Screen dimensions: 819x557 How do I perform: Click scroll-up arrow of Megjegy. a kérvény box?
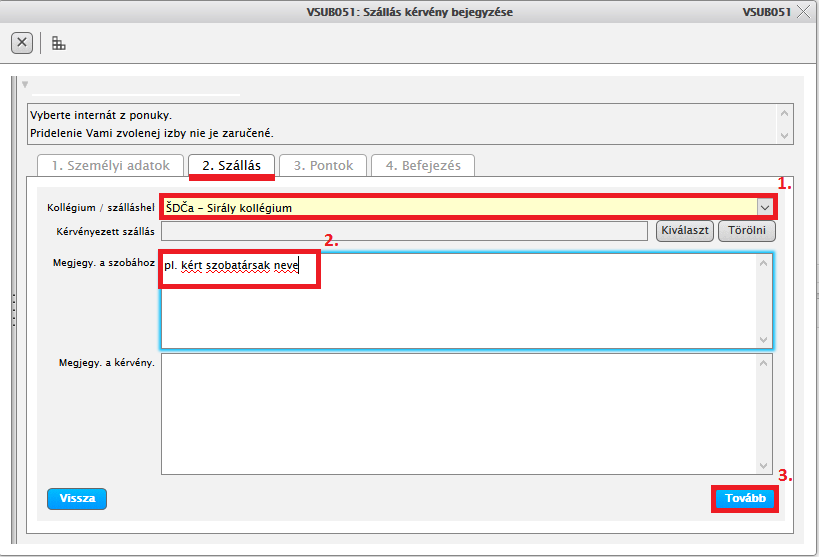click(x=765, y=362)
